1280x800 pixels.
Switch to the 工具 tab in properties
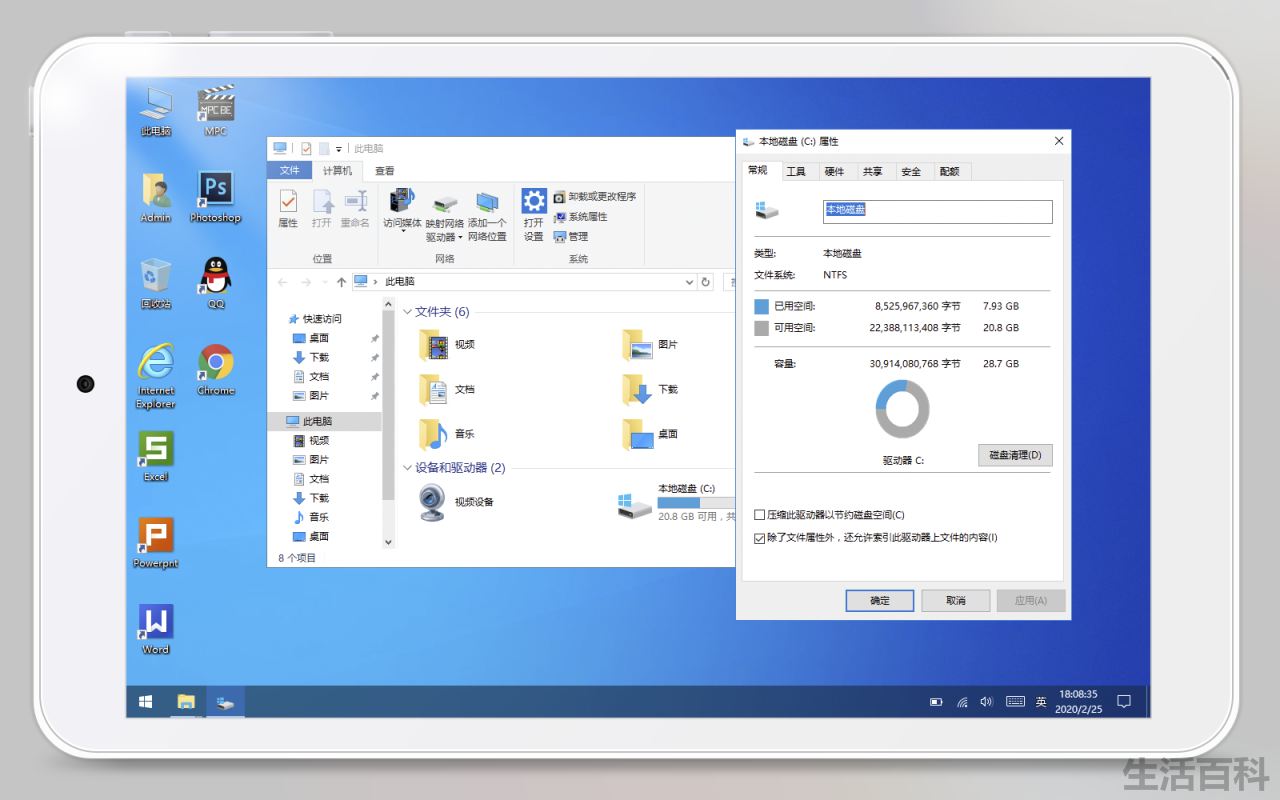coord(796,171)
